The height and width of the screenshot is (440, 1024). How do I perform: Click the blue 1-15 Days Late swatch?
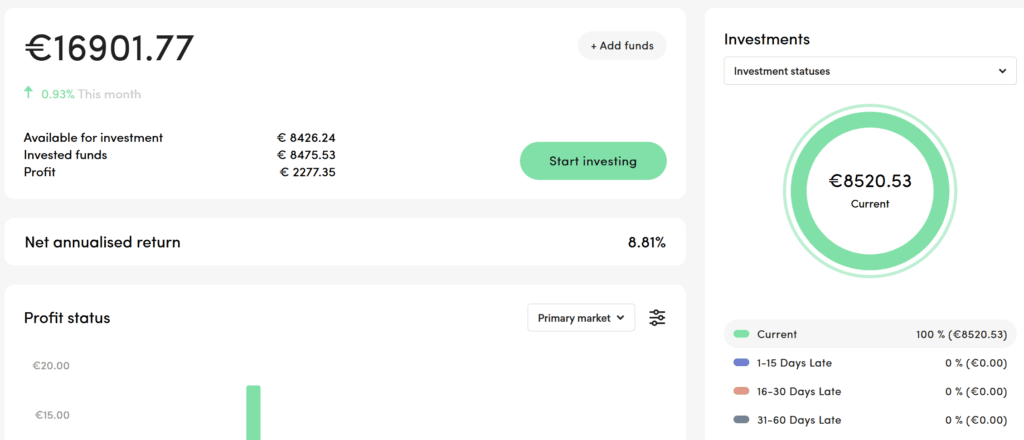741,362
